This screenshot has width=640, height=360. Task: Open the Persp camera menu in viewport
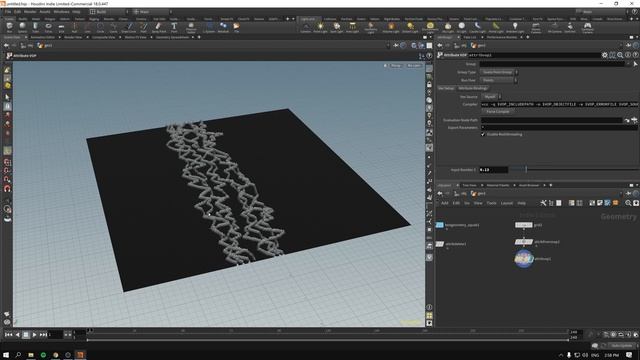point(395,66)
